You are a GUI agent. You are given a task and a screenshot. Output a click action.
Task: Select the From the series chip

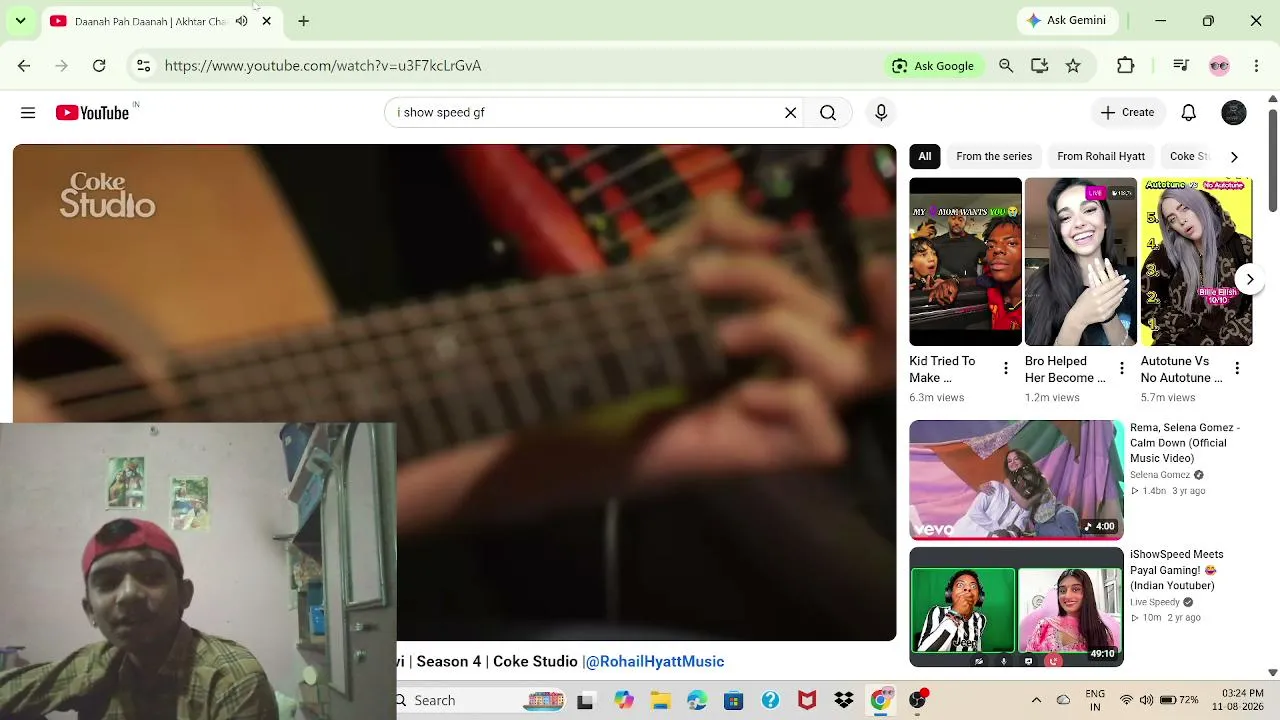point(994,157)
